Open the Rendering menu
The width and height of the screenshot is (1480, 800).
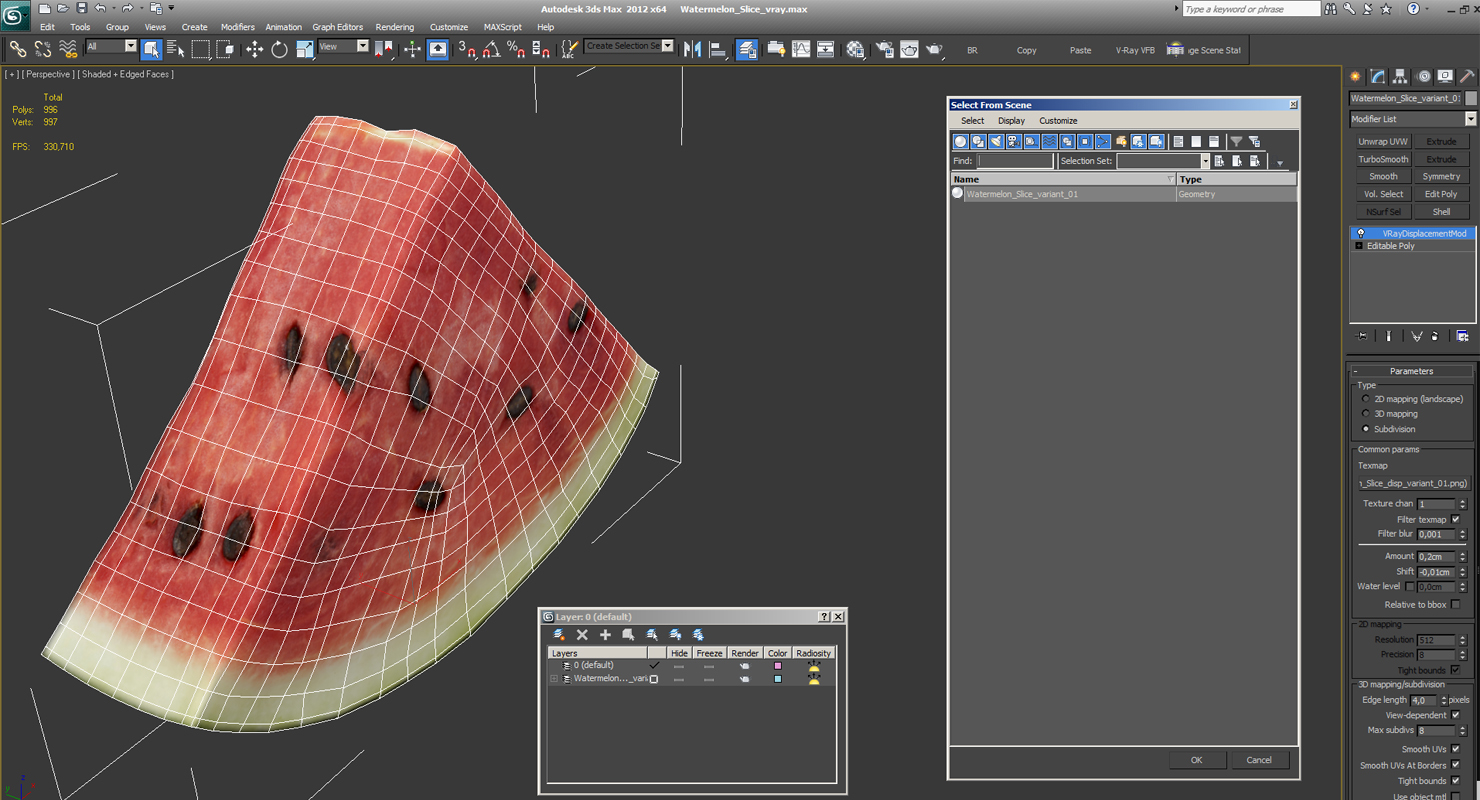click(x=394, y=27)
